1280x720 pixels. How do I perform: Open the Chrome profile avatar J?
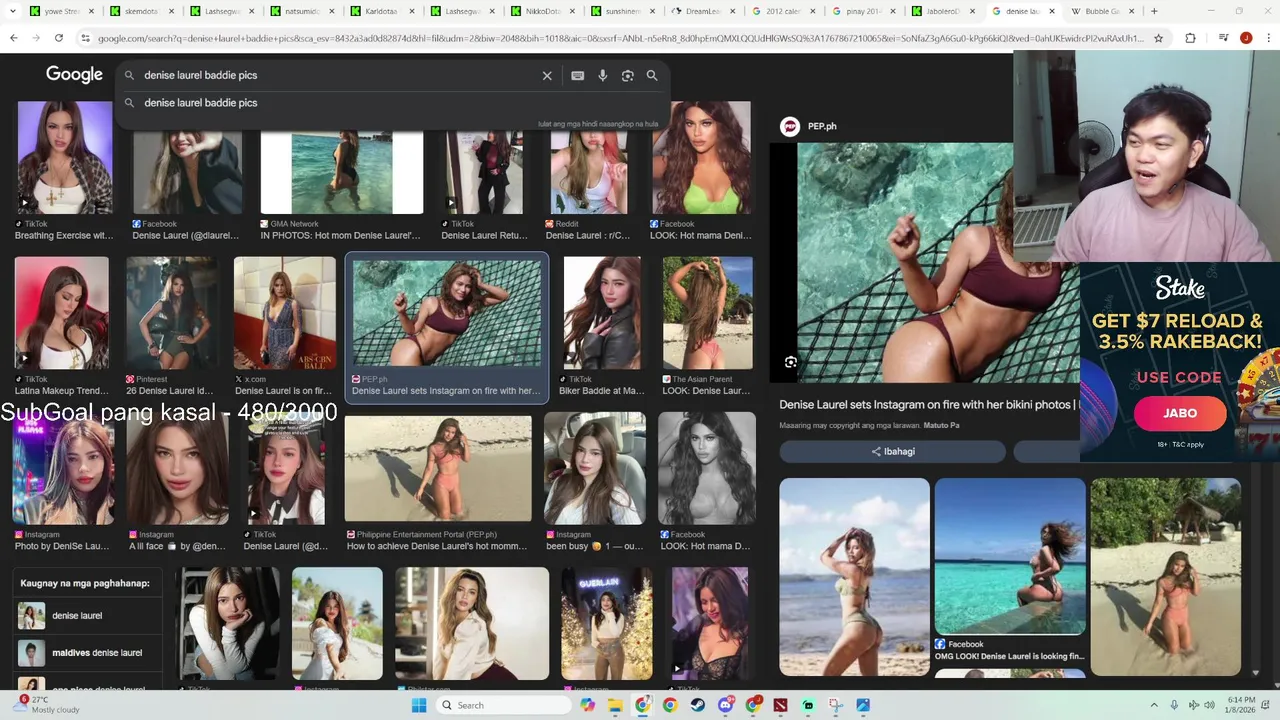[x=1246, y=38]
